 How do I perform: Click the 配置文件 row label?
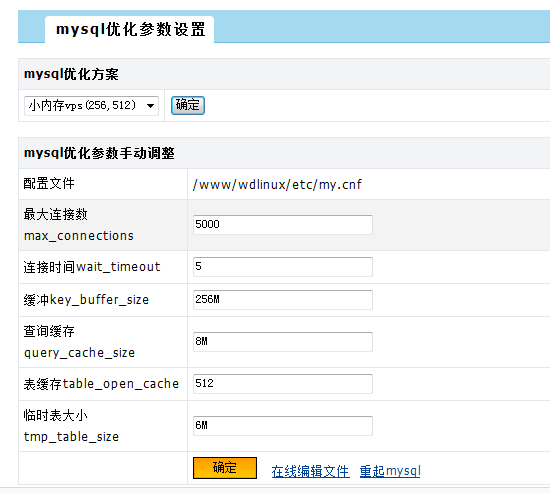point(49,184)
